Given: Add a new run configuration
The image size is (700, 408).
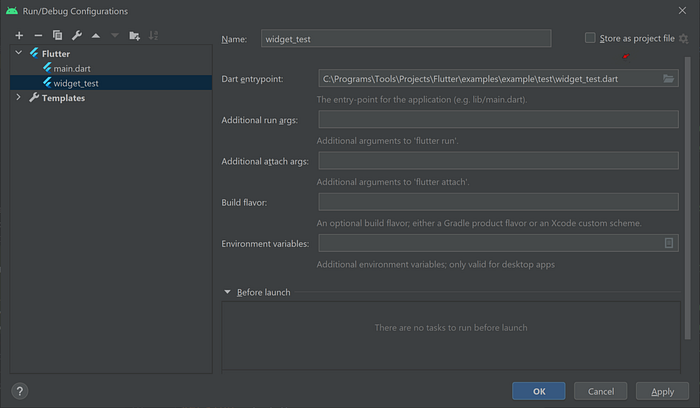Looking at the screenshot, I should 19,35.
